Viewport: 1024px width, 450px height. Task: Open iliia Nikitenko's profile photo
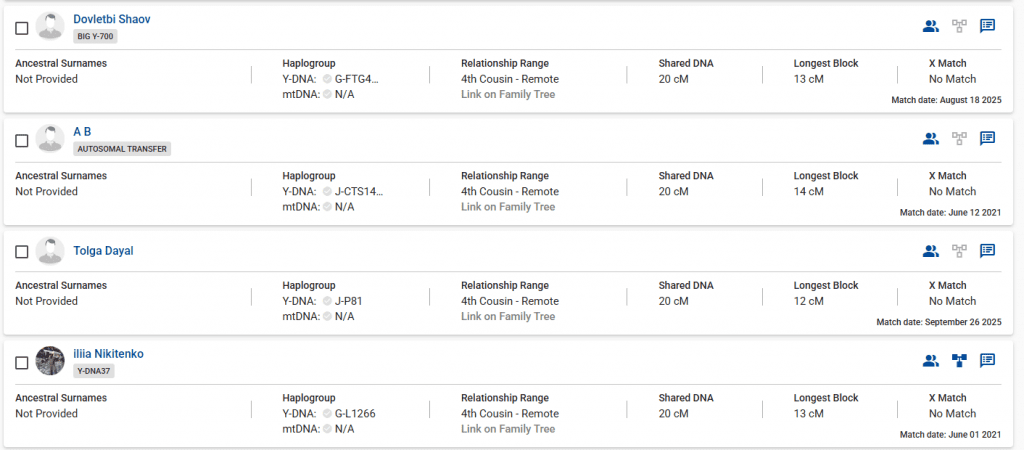50,361
